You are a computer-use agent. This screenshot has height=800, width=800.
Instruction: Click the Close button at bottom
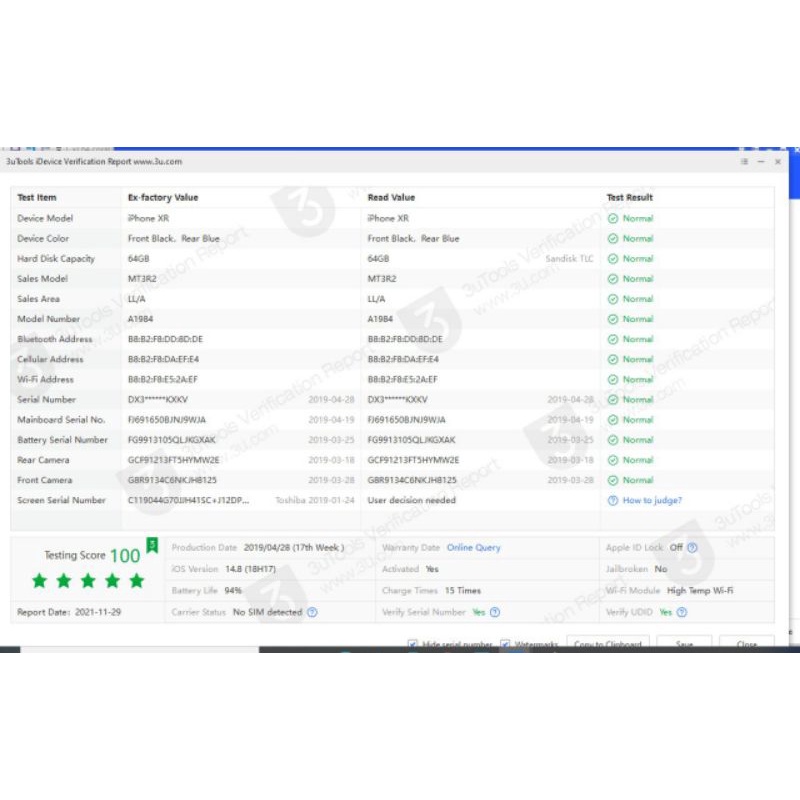click(x=746, y=644)
